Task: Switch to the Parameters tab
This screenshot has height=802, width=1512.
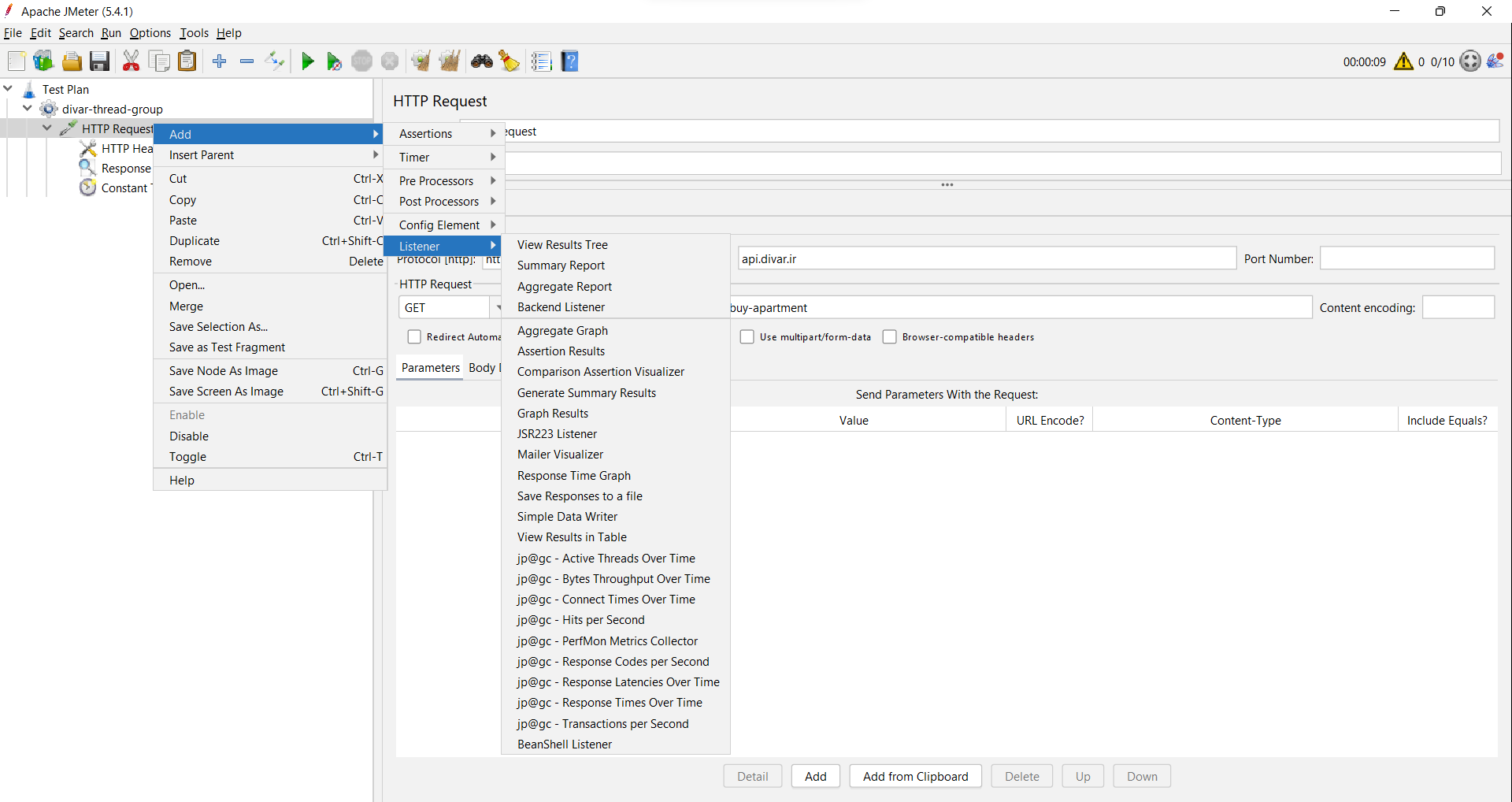Action: pos(430,368)
